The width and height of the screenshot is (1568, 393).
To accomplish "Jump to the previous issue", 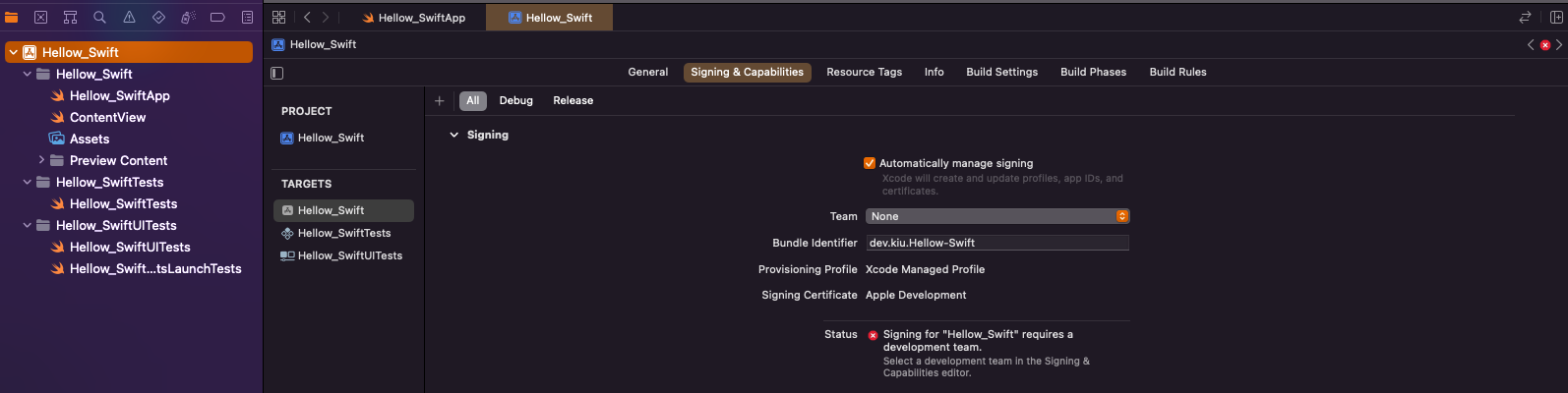I will [1531, 44].
